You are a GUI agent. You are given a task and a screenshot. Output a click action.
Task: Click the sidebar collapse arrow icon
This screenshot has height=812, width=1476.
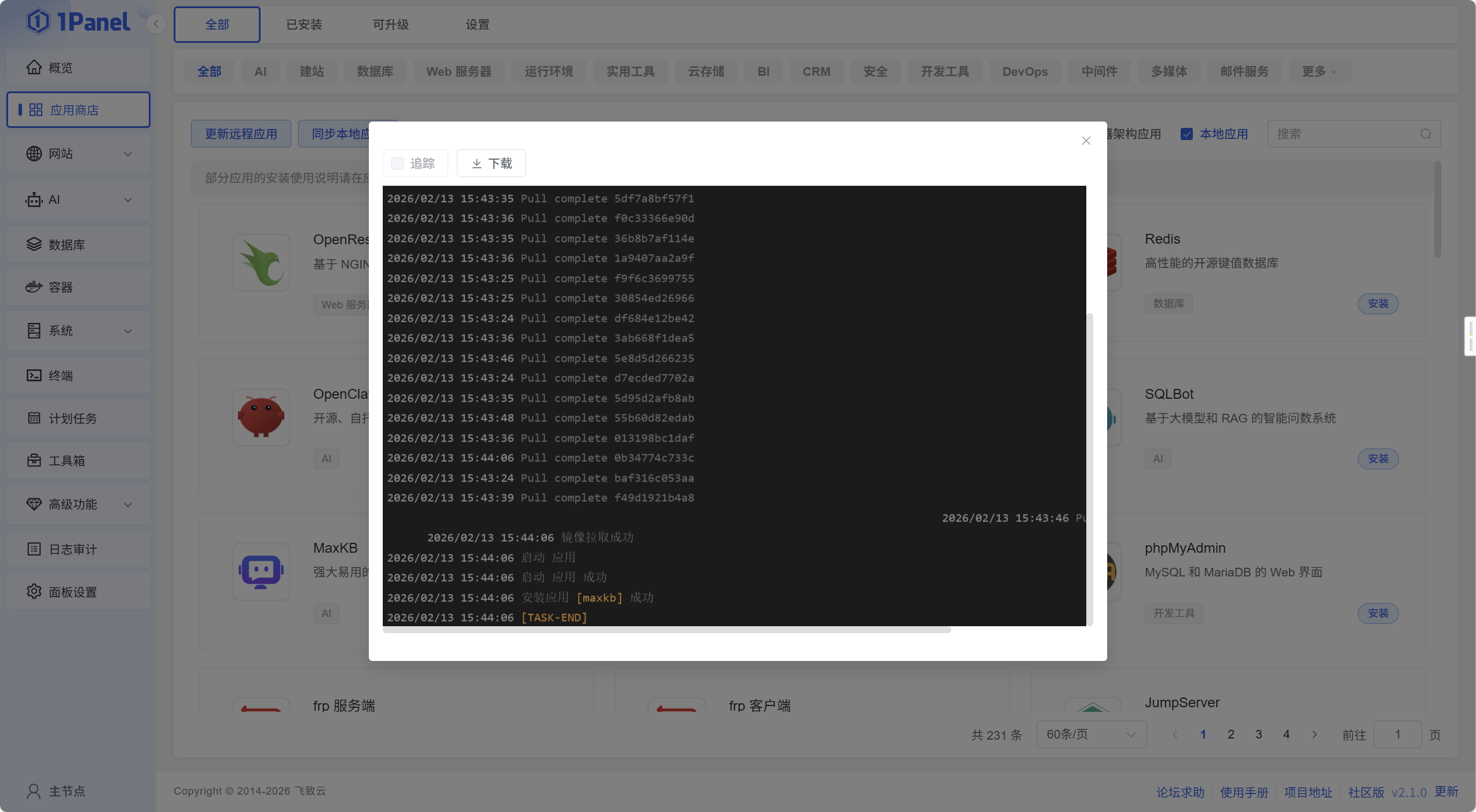[x=156, y=24]
